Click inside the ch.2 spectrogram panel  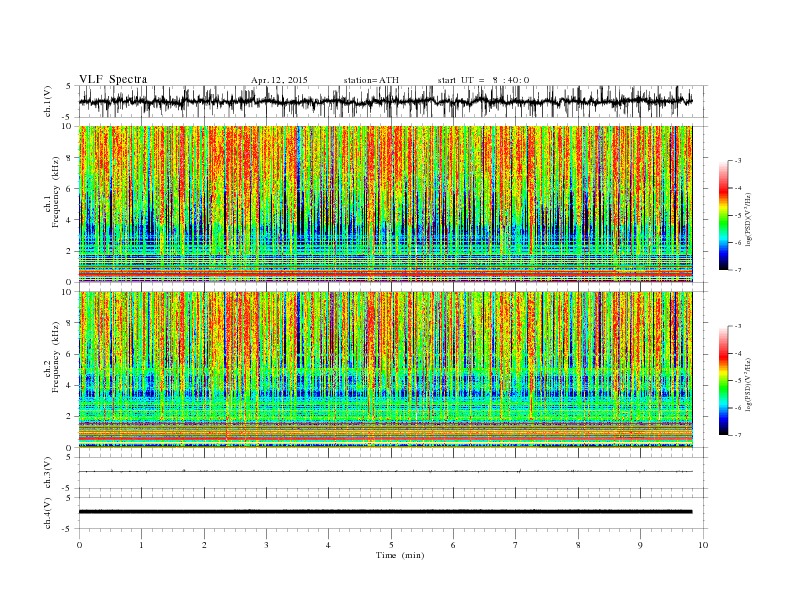pyautogui.click(x=385, y=370)
